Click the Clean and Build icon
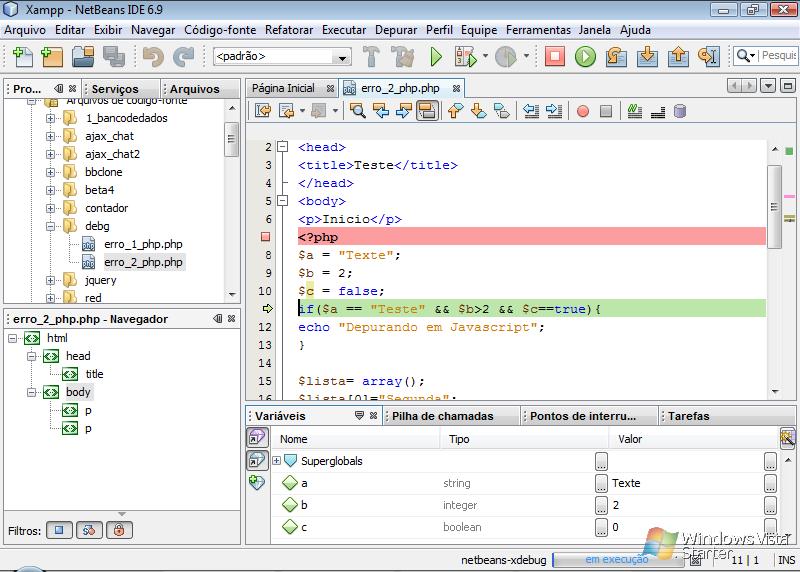 tap(403, 56)
